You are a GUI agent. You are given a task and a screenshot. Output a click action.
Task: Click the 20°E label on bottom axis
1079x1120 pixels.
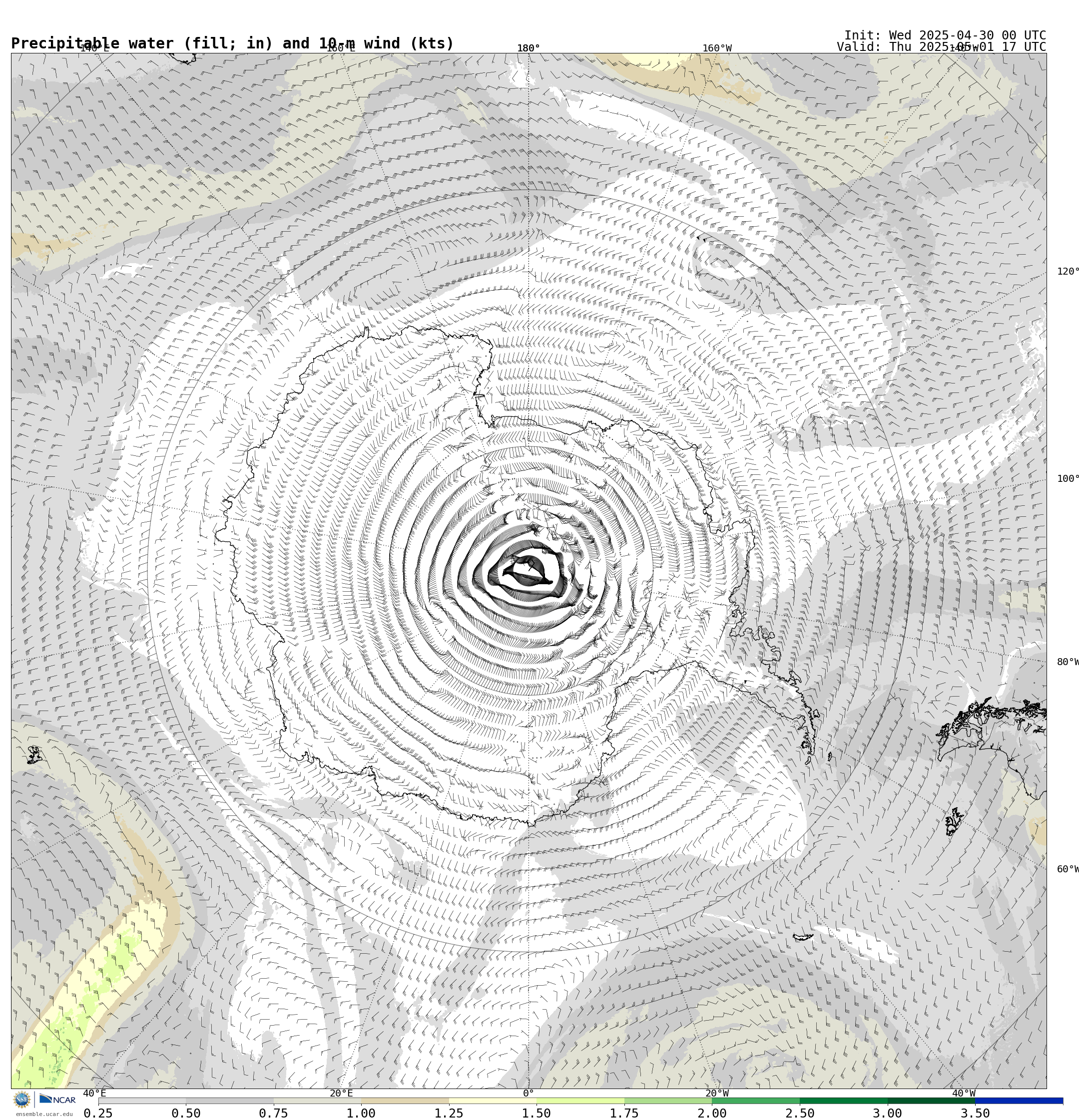coord(341,1093)
